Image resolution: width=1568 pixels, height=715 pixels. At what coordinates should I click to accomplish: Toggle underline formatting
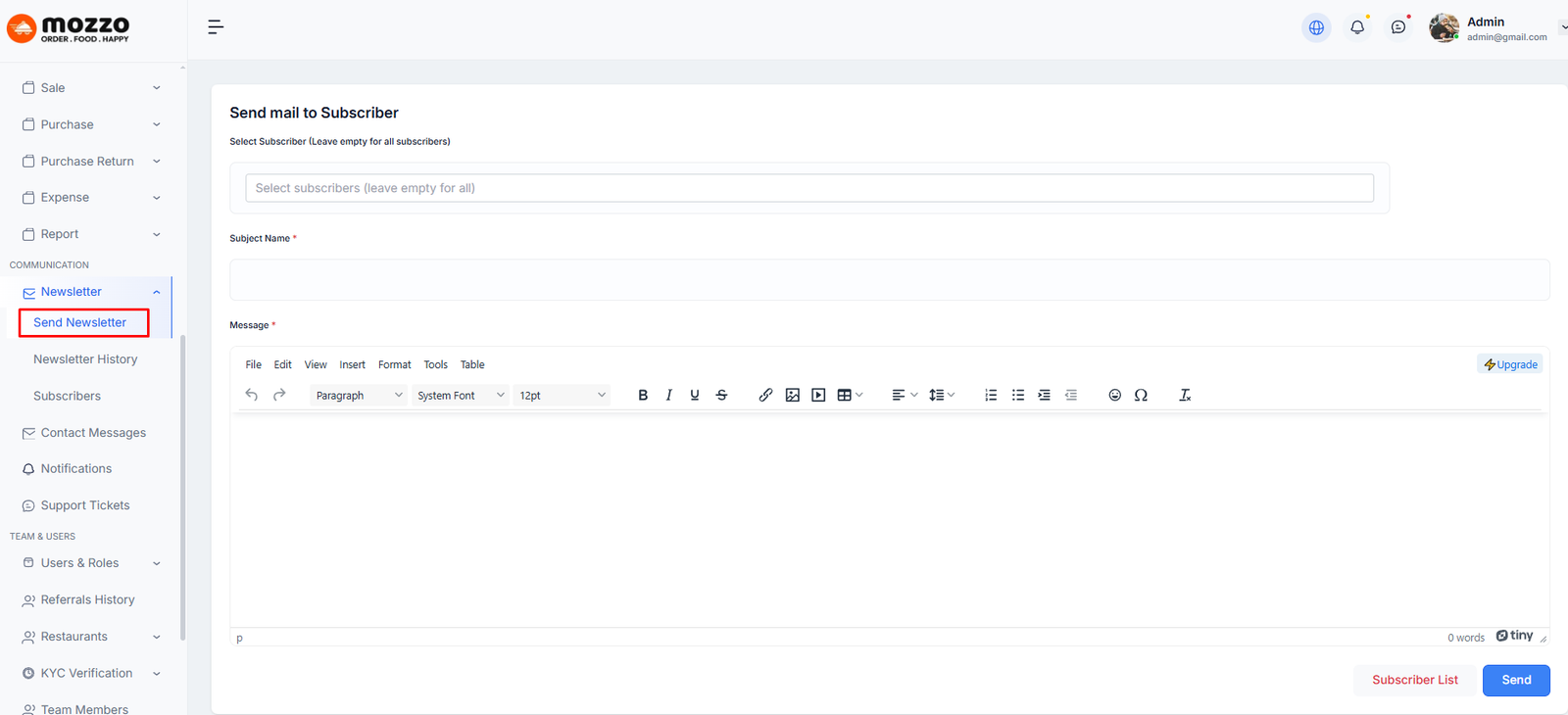[x=695, y=395]
